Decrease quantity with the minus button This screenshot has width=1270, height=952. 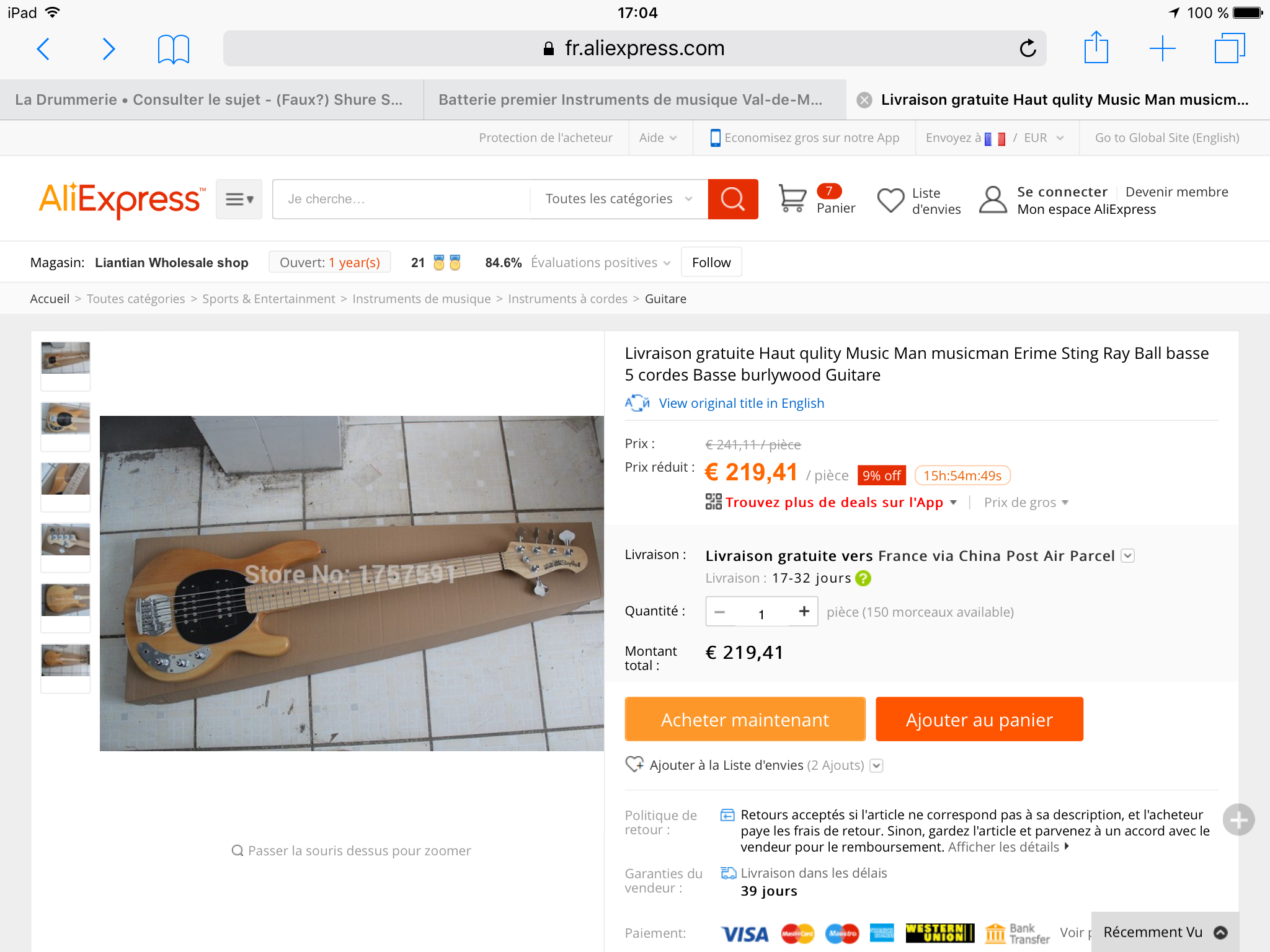coord(720,612)
